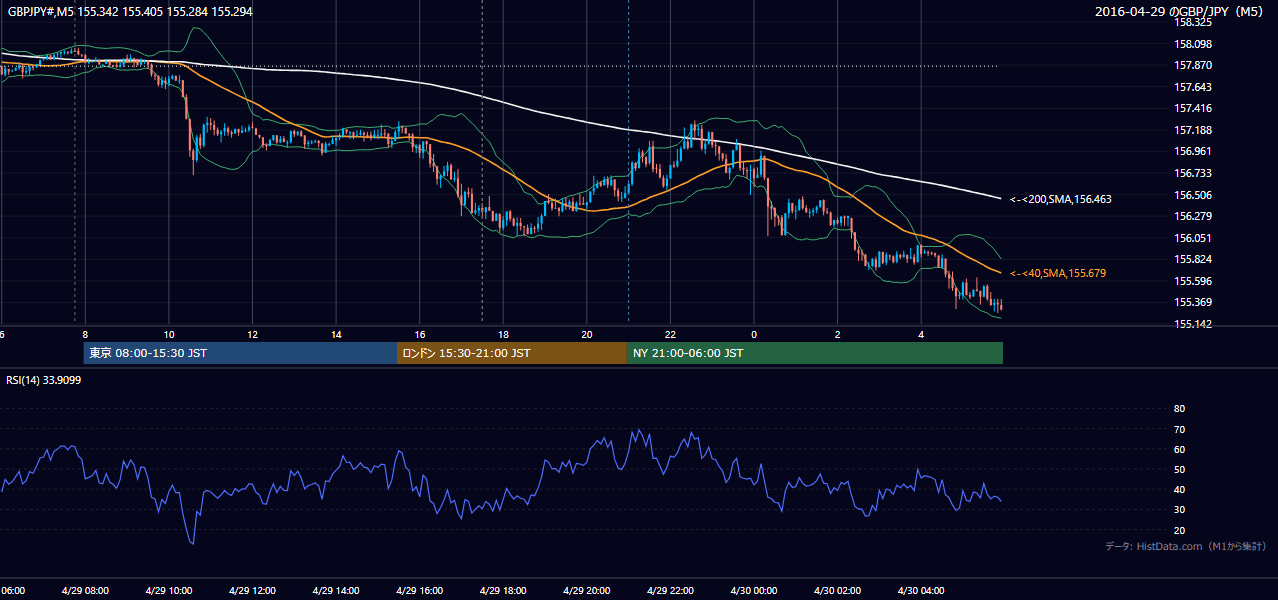Click the 4/29 12:00 time axis label

coord(252,590)
